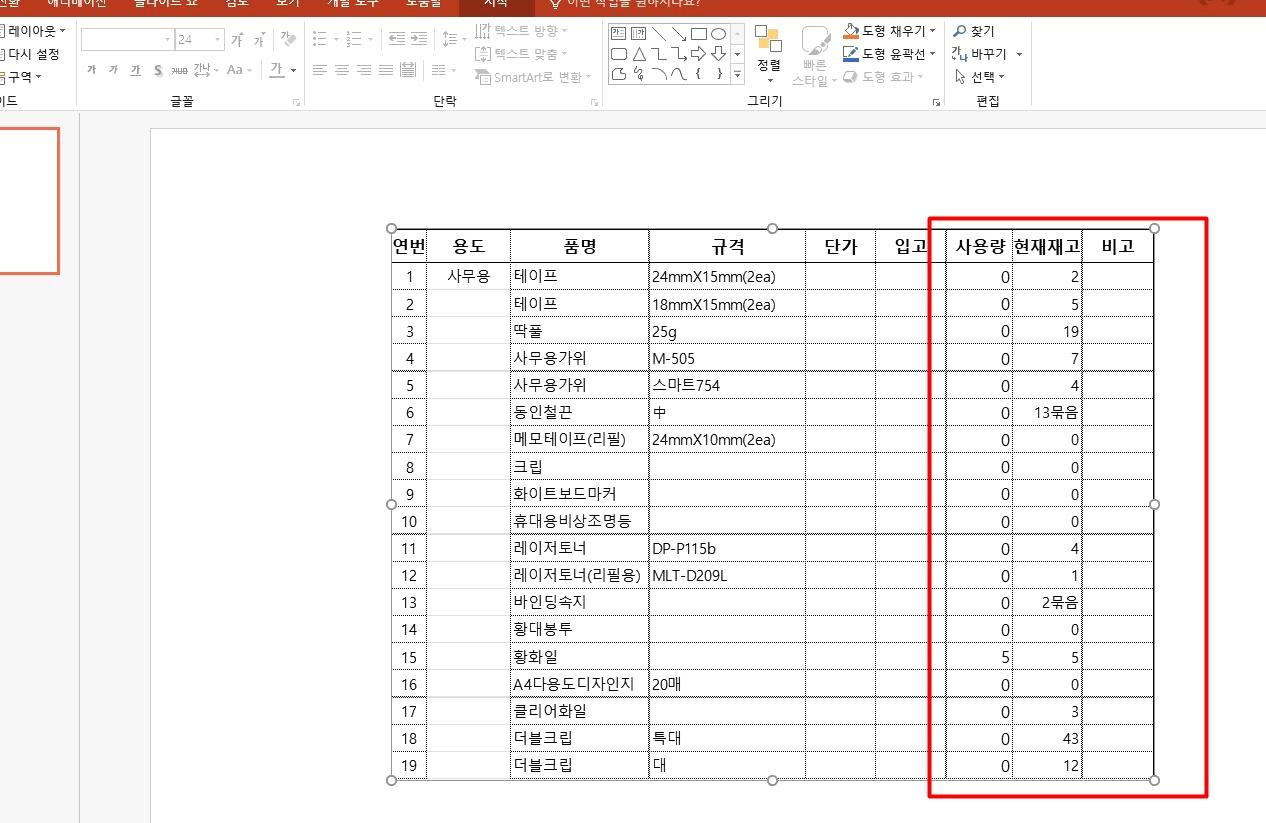Align text left
Screen dimensions: 1266x823
point(320,70)
